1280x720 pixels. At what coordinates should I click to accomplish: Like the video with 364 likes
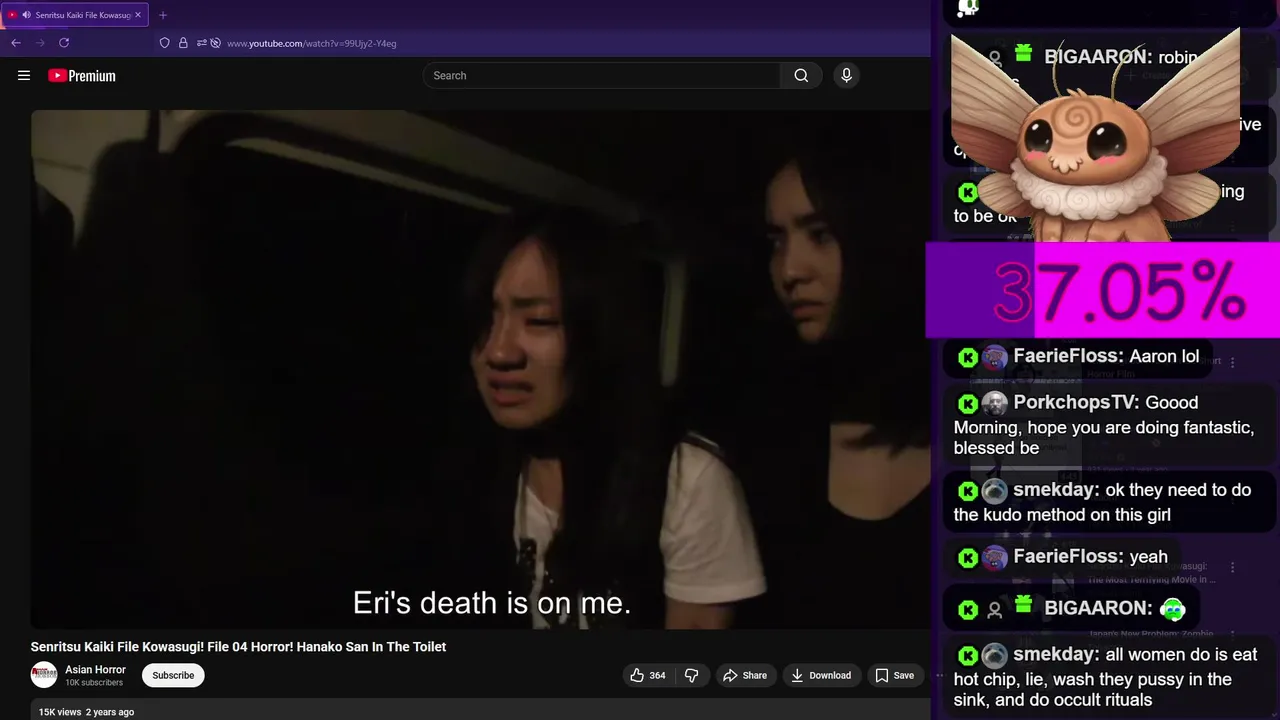pyautogui.click(x=647, y=675)
